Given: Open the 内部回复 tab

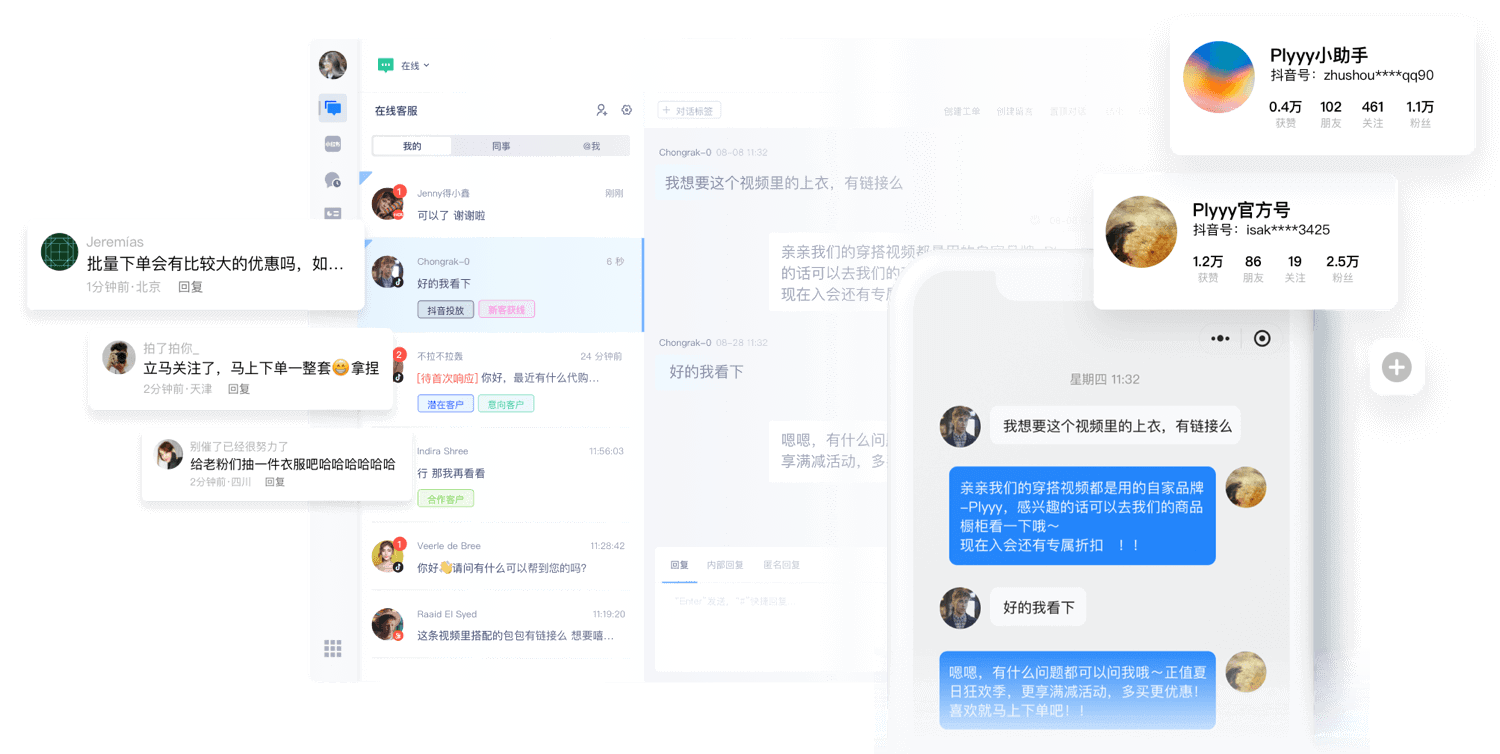Looking at the screenshot, I should coord(725,565).
